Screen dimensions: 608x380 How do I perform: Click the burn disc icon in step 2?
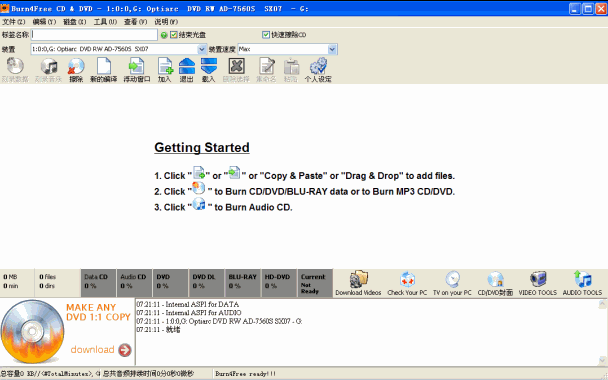coord(199,189)
